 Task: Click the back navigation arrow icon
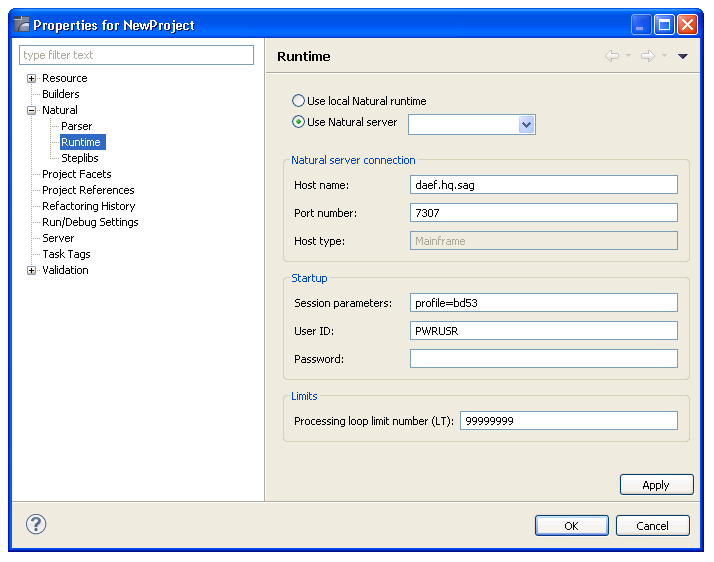(612, 56)
